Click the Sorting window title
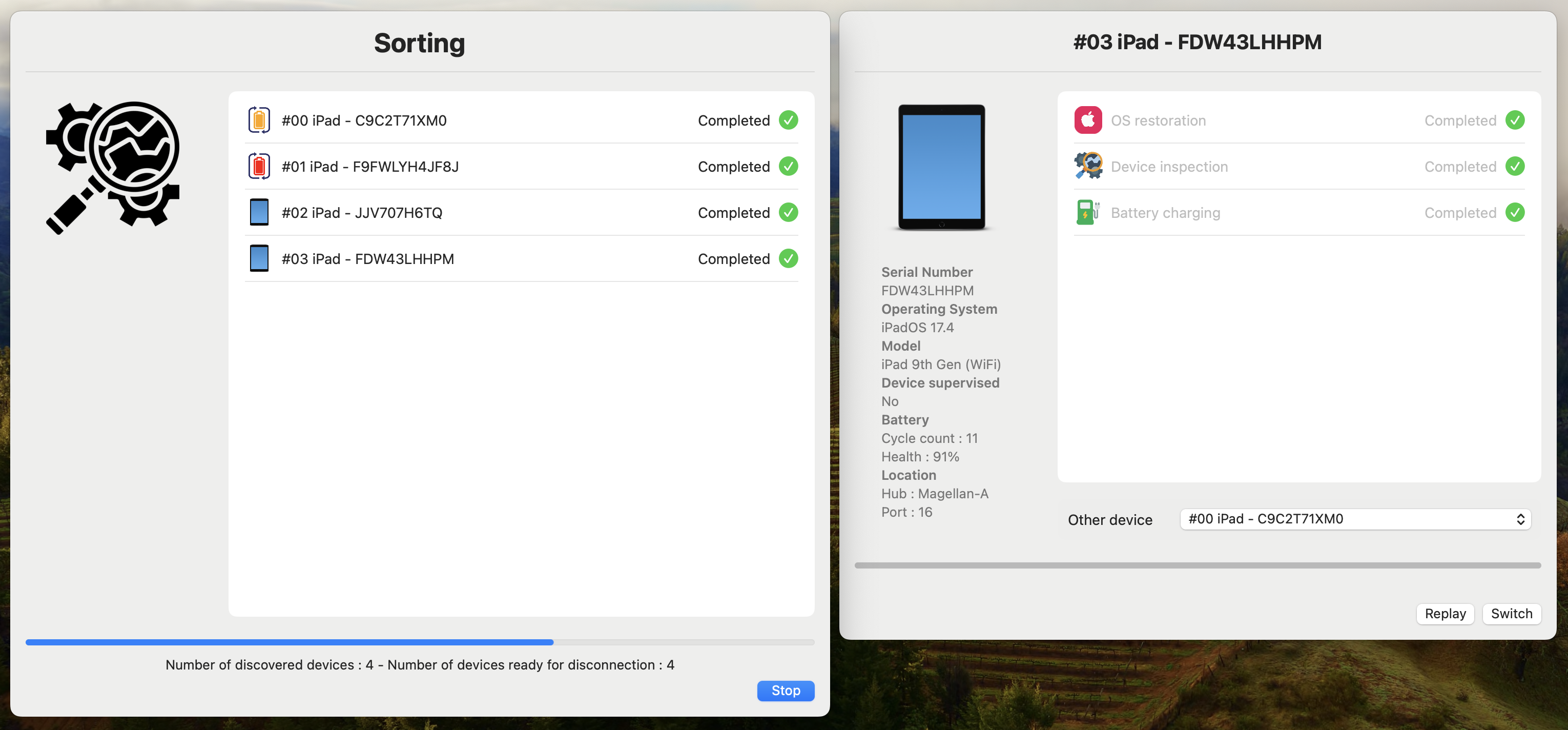Screen dimensions: 1568x730 (x=419, y=43)
